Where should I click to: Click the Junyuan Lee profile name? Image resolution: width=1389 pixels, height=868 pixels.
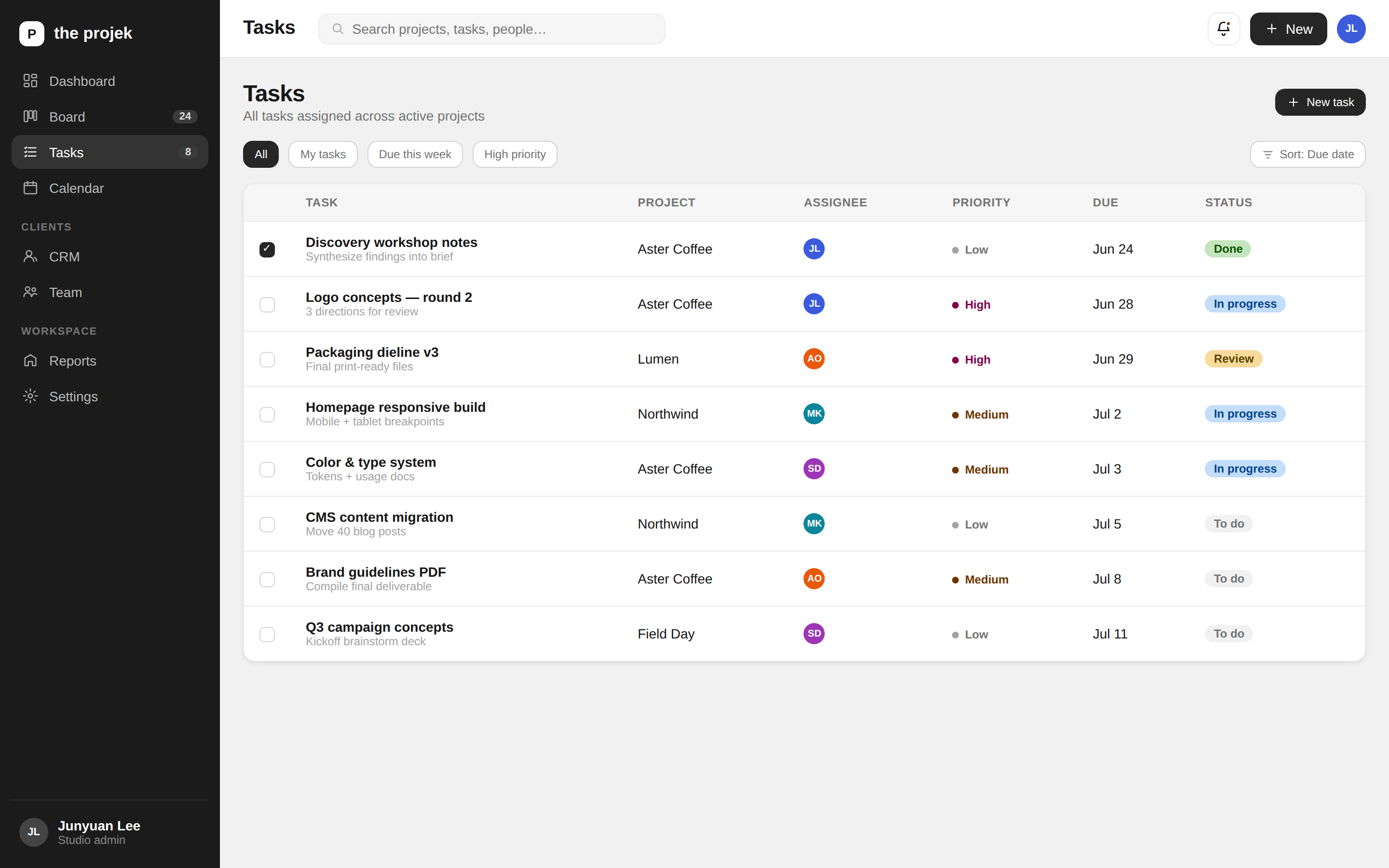point(99,826)
